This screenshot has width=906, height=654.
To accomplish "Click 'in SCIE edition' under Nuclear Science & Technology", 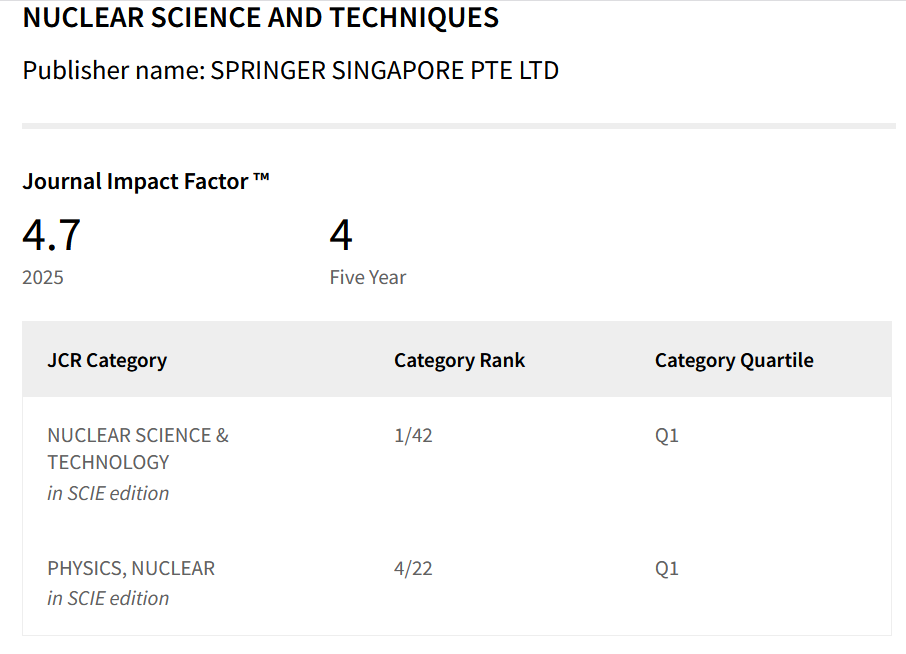I will pyautogui.click(x=108, y=493).
